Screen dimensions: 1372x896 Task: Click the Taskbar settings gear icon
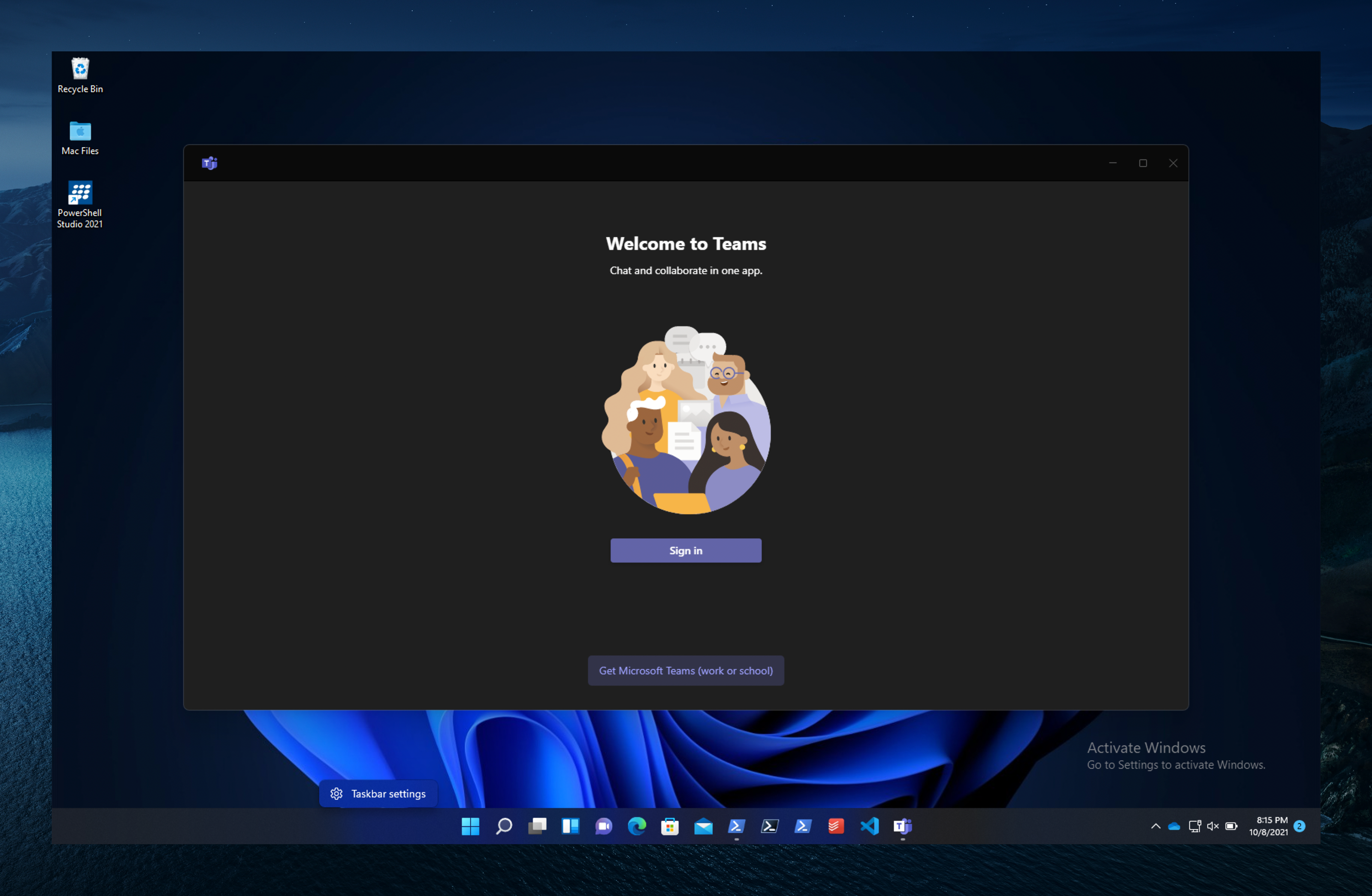[336, 793]
